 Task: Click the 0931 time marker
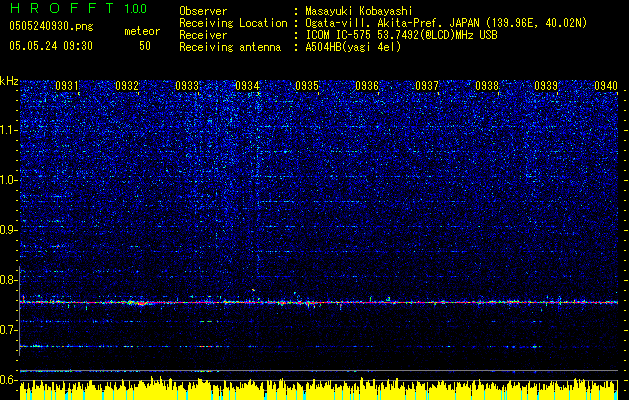[67, 86]
